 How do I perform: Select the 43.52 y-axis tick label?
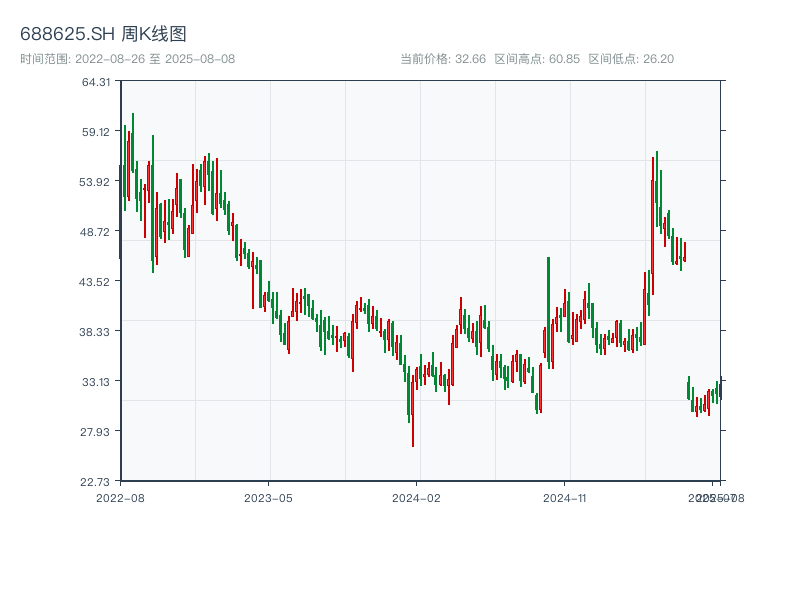(96, 282)
